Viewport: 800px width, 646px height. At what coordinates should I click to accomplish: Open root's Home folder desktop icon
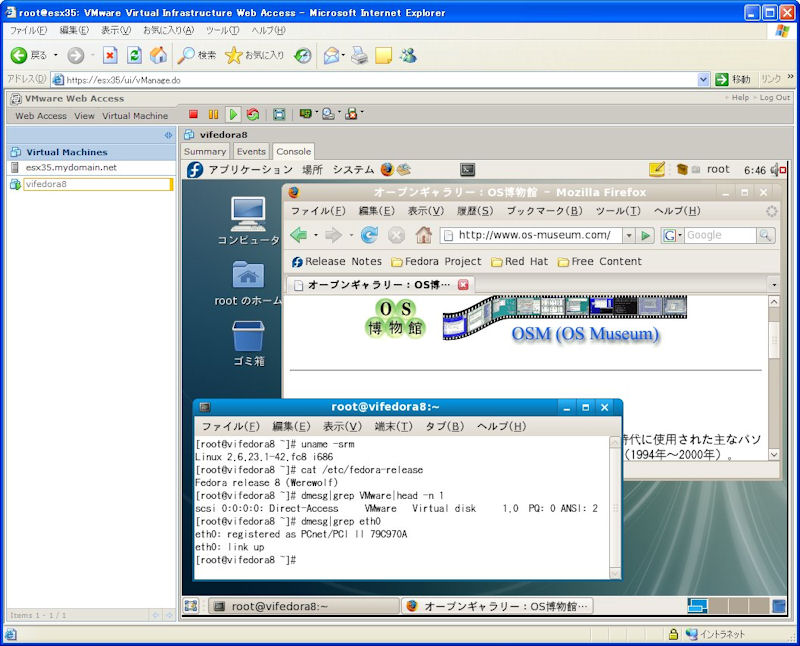click(248, 284)
